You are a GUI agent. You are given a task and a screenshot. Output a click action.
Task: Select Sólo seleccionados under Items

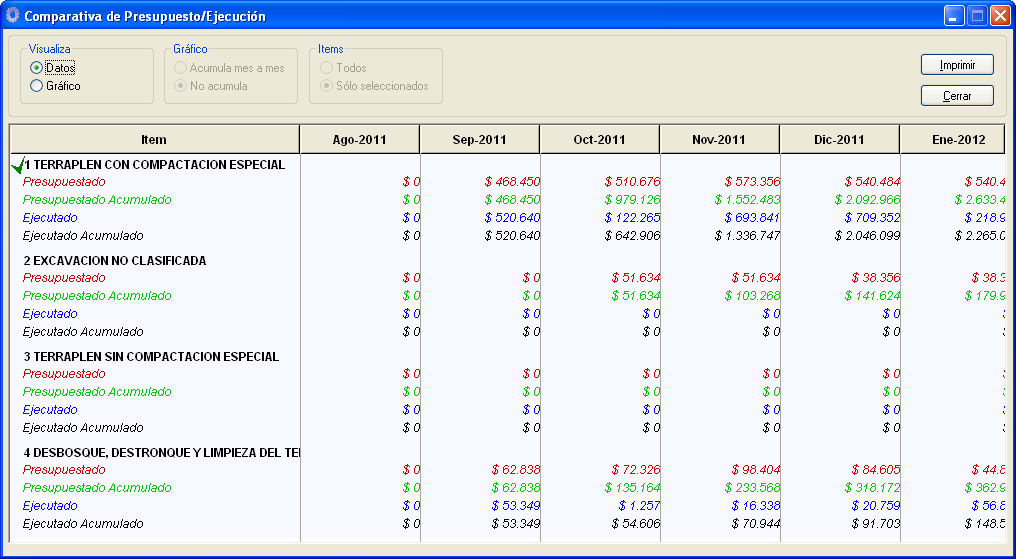327,86
